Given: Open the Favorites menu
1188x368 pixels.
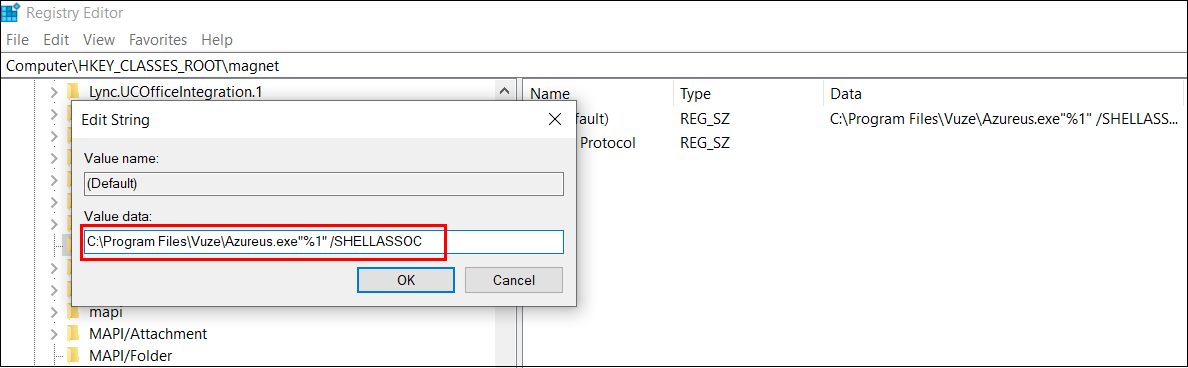Looking at the screenshot, I should (158, 40).
